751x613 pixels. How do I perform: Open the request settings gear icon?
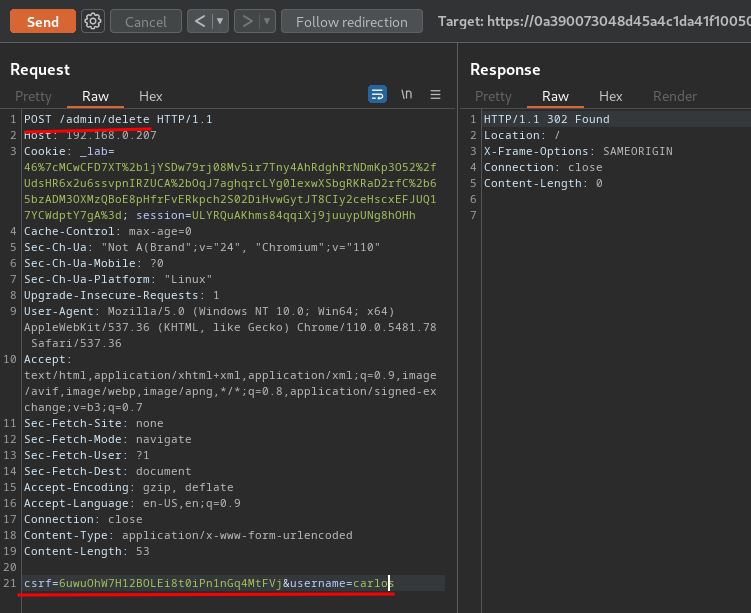point(93,21)
